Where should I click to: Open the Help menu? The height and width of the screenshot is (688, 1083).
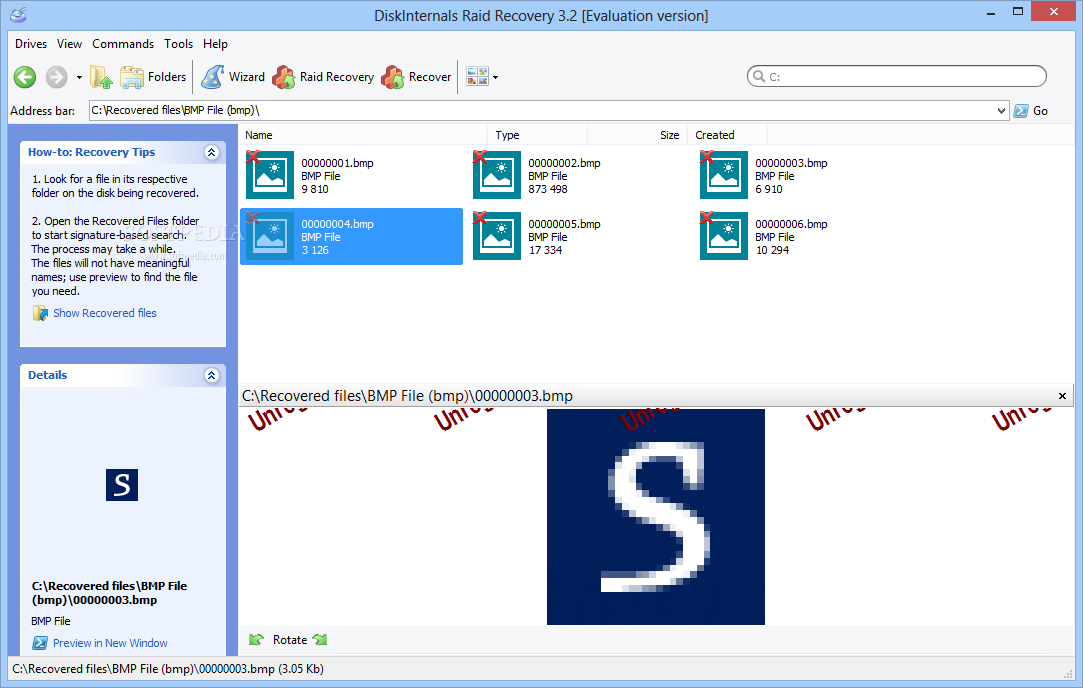(x=215, y=44)
